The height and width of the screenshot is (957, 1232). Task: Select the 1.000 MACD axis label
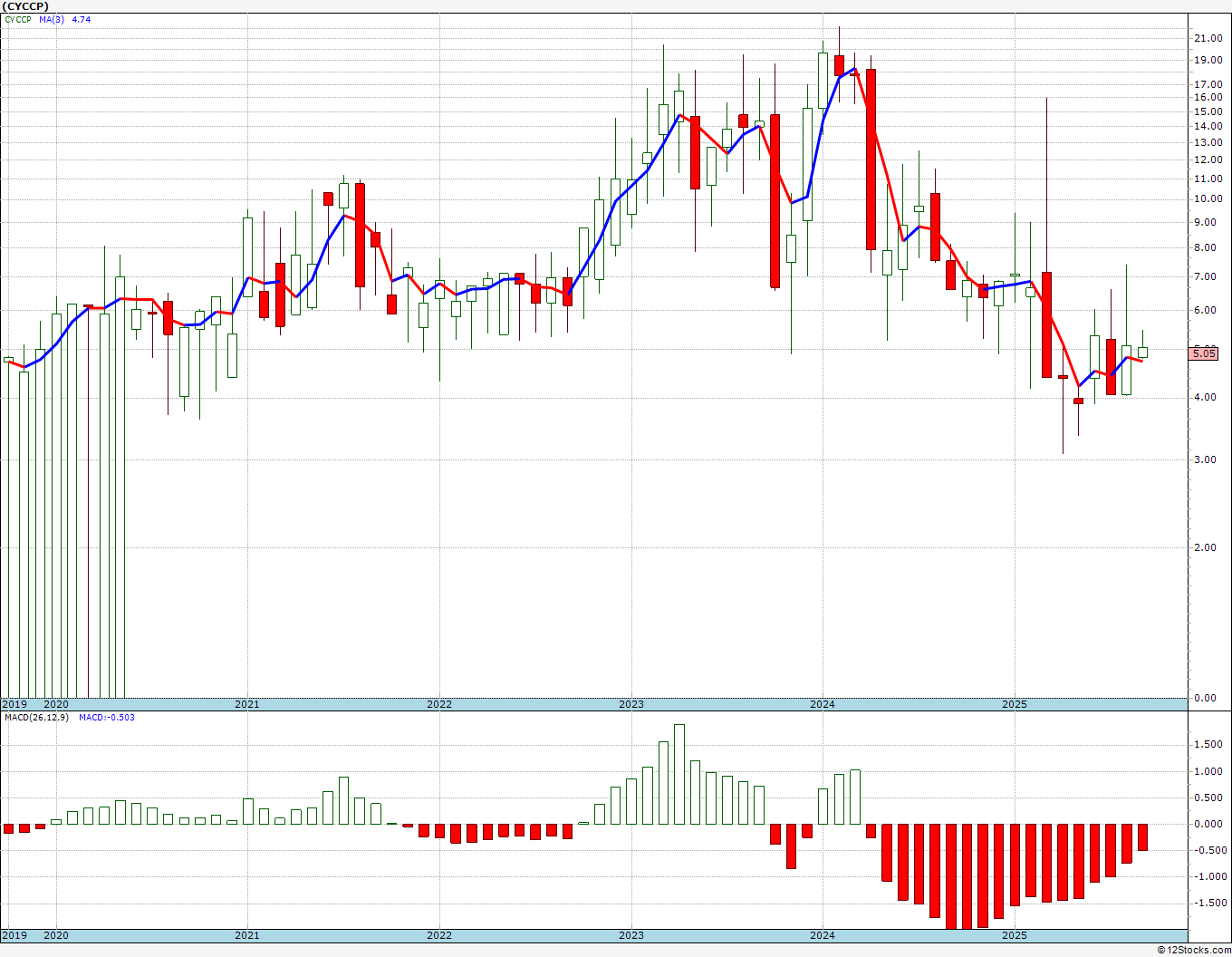pyautogui.click(x=1208, y=772)
